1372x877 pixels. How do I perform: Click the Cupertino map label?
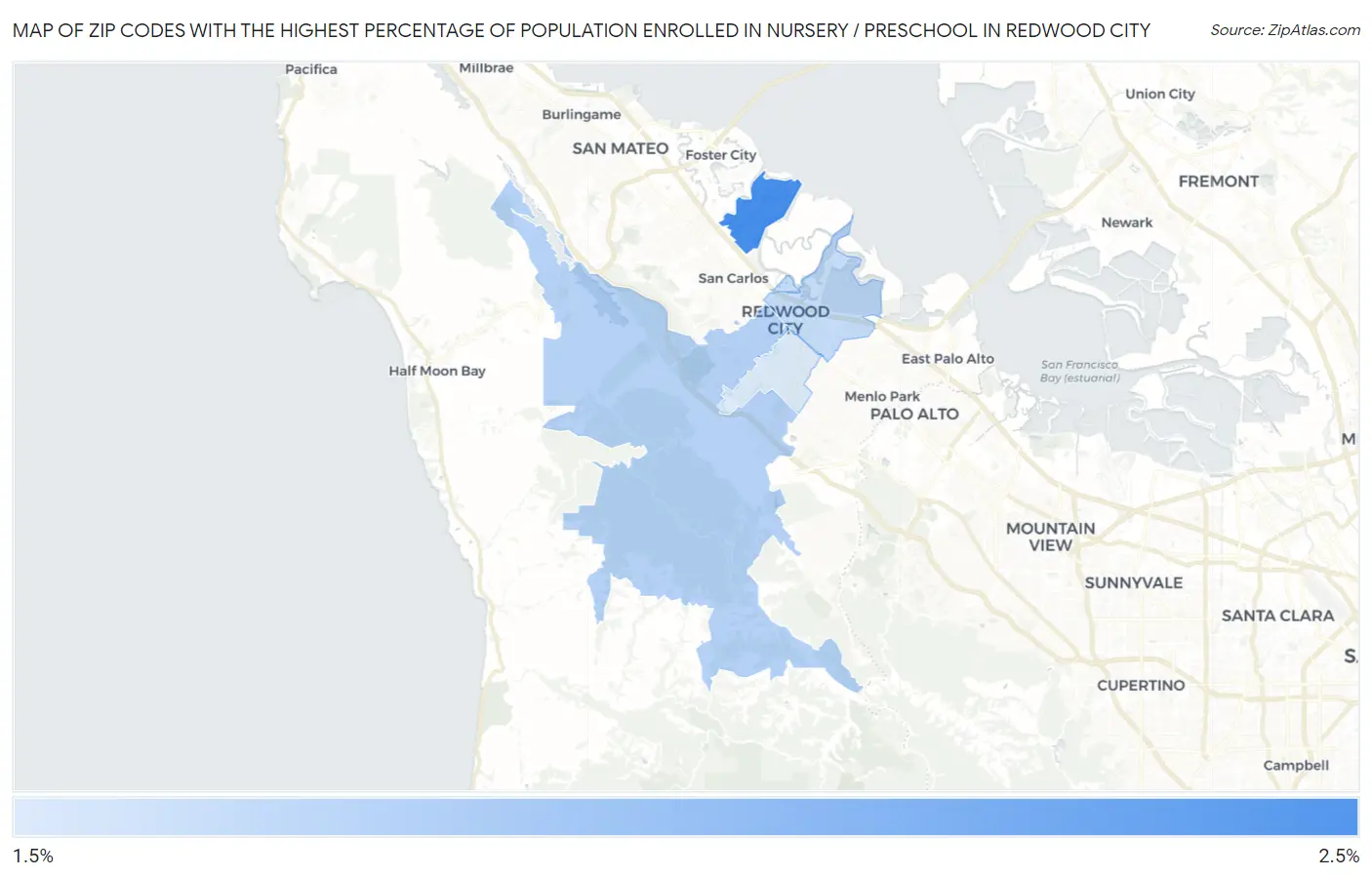point(1141,686)
